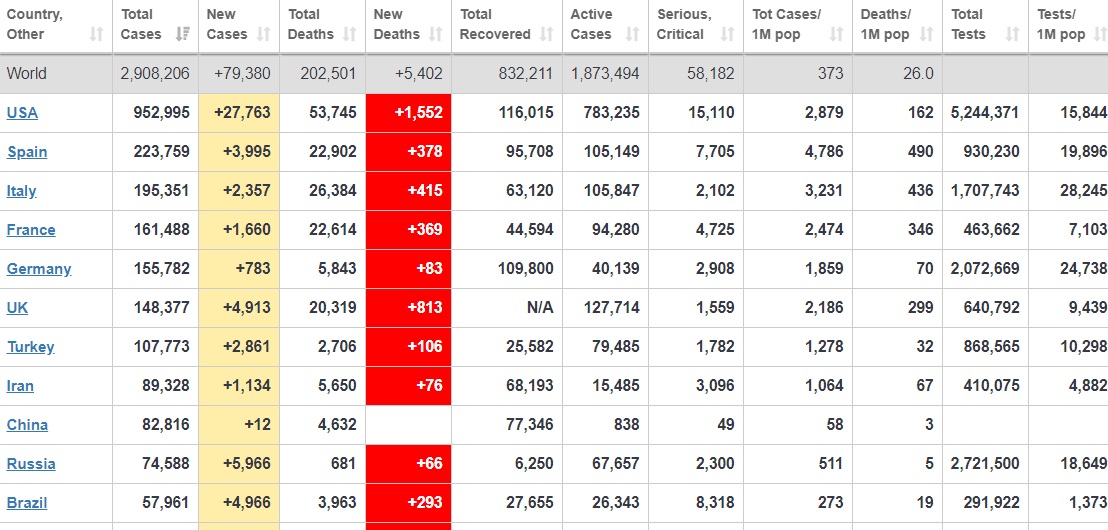The width and height of the screenshot is (1108, 530).
Task: Click the Active Cases sort icon
Action: [632, 34]
